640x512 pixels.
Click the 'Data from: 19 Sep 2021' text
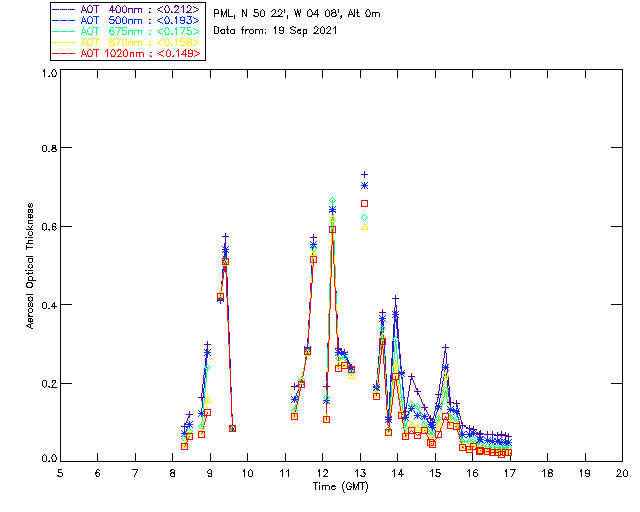275,31
